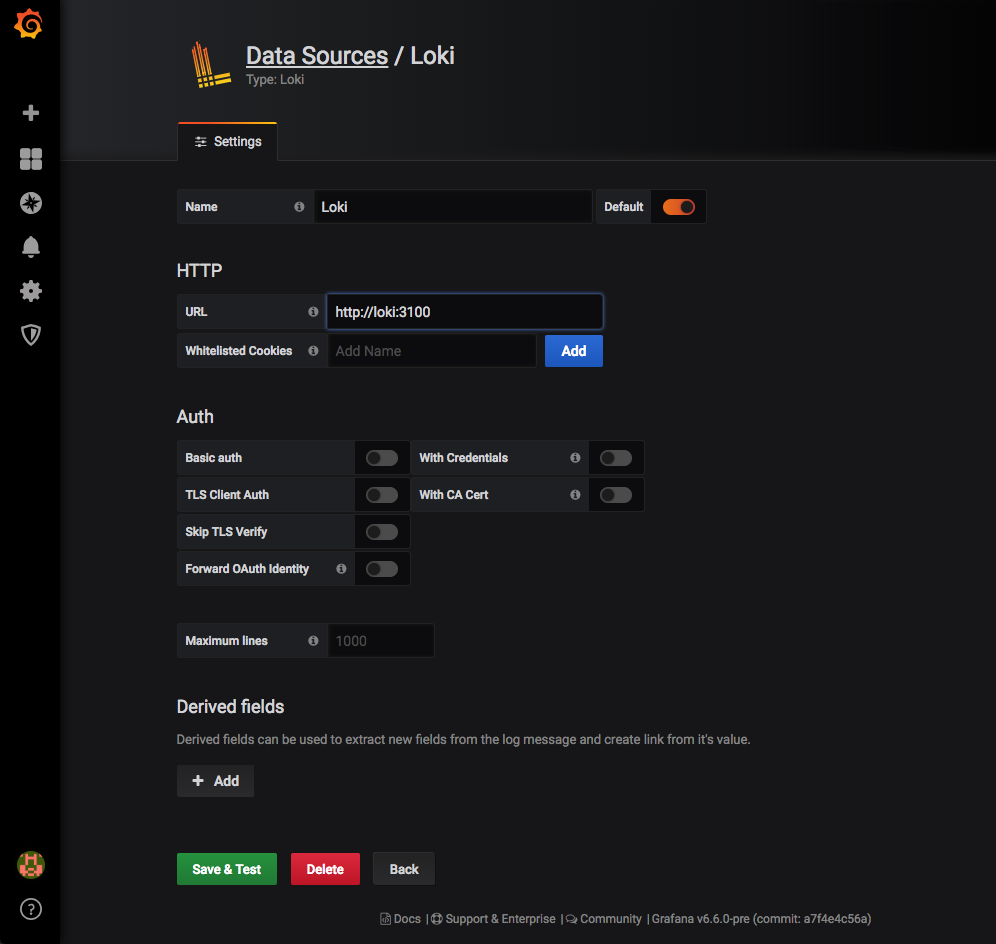Screen dimensions: 996x944
Task: Open the Create plus menu in sidebar
Action: [x=30, y=113]
